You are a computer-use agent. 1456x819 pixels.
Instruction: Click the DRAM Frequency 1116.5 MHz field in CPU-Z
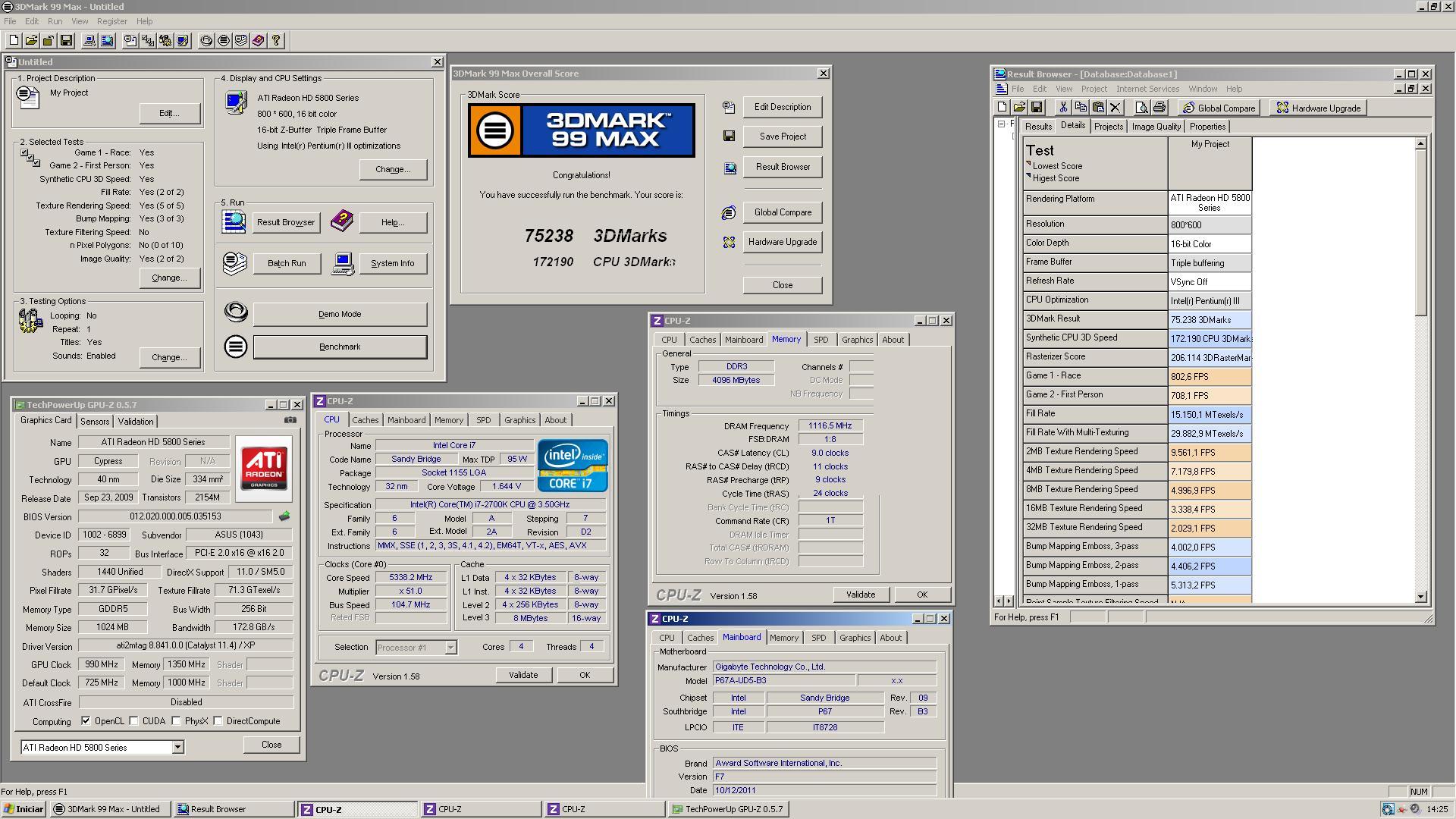point(830,426)
